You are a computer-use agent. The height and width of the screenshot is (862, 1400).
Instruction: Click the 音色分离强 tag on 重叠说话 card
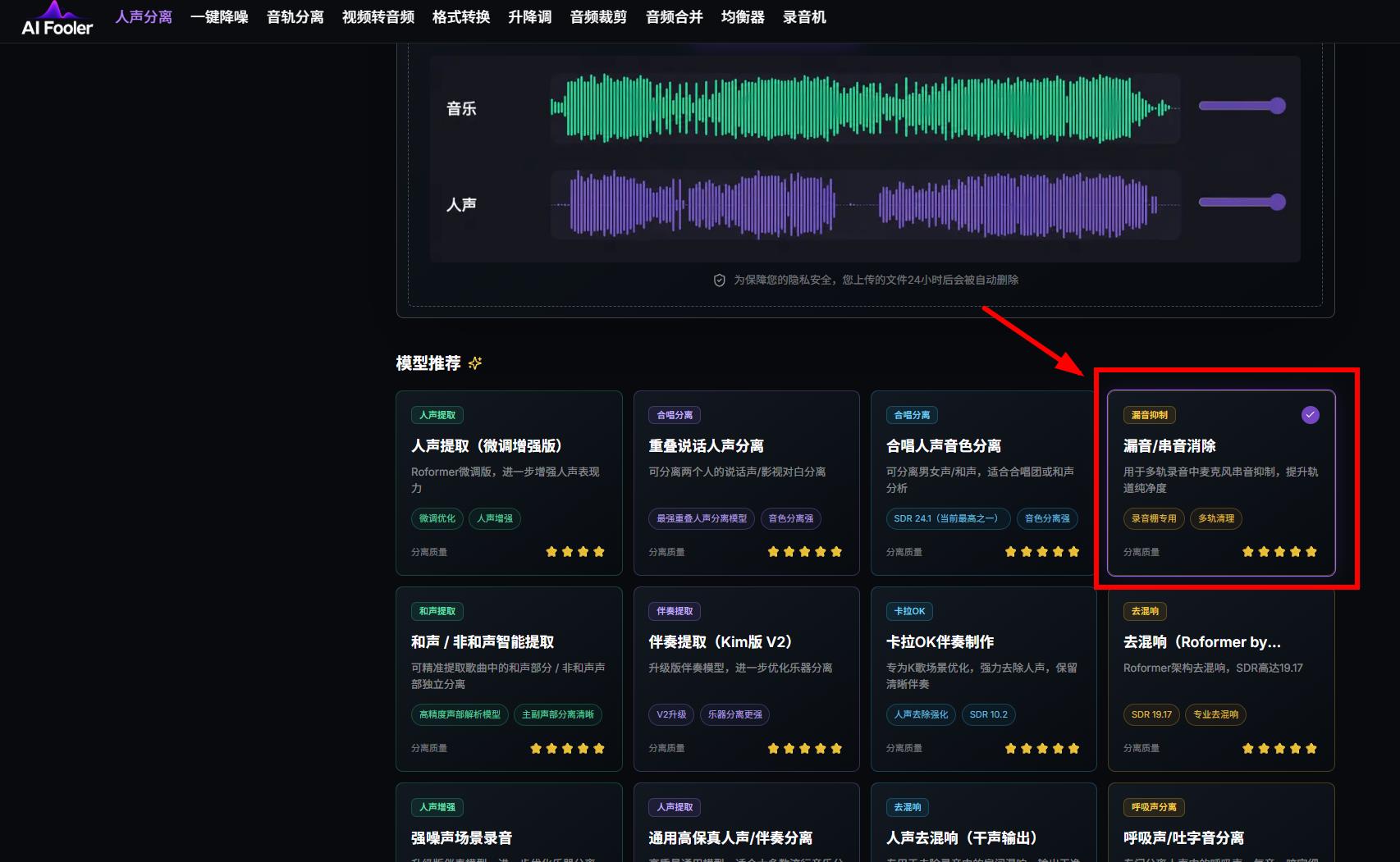tap(791, 518)
